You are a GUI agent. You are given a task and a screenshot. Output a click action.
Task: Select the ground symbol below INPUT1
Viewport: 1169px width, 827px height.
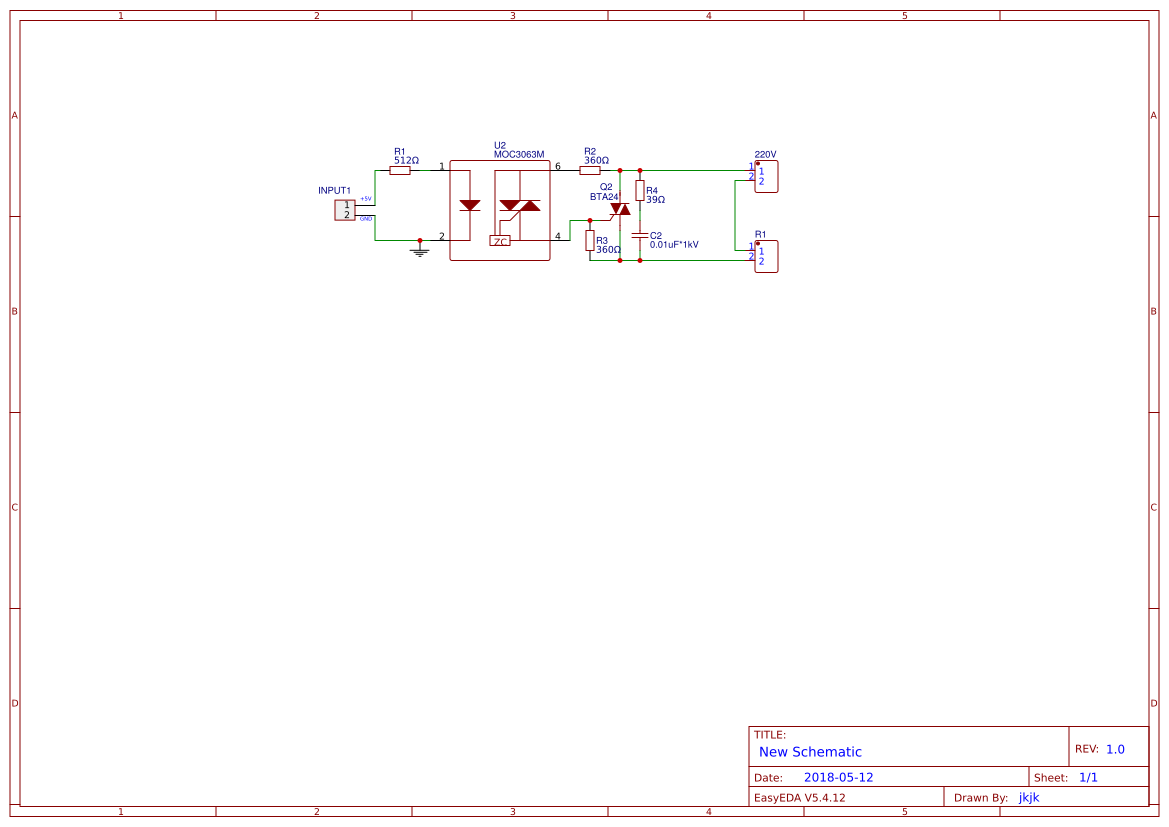pyautogui.click(x=418, y=251)
